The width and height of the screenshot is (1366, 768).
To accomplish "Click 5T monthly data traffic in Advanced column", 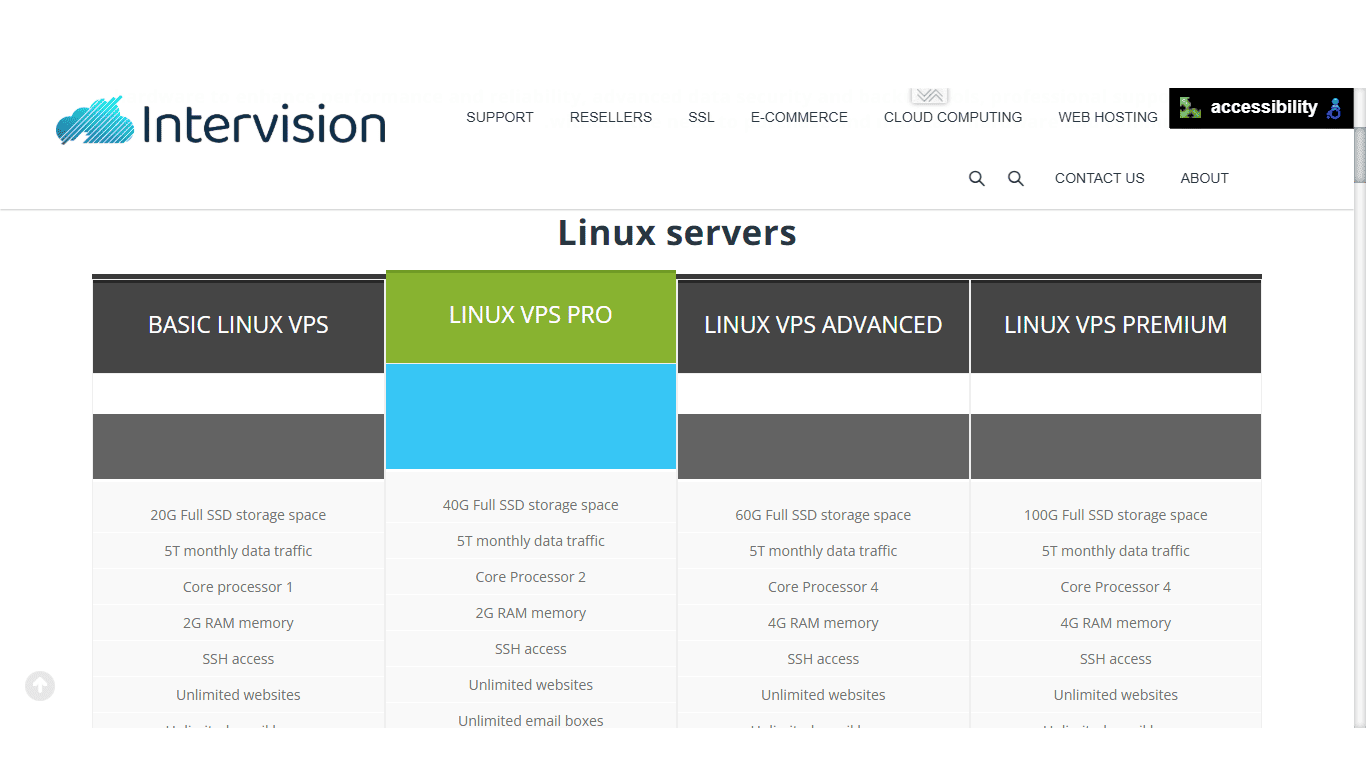I will point(823,551).
